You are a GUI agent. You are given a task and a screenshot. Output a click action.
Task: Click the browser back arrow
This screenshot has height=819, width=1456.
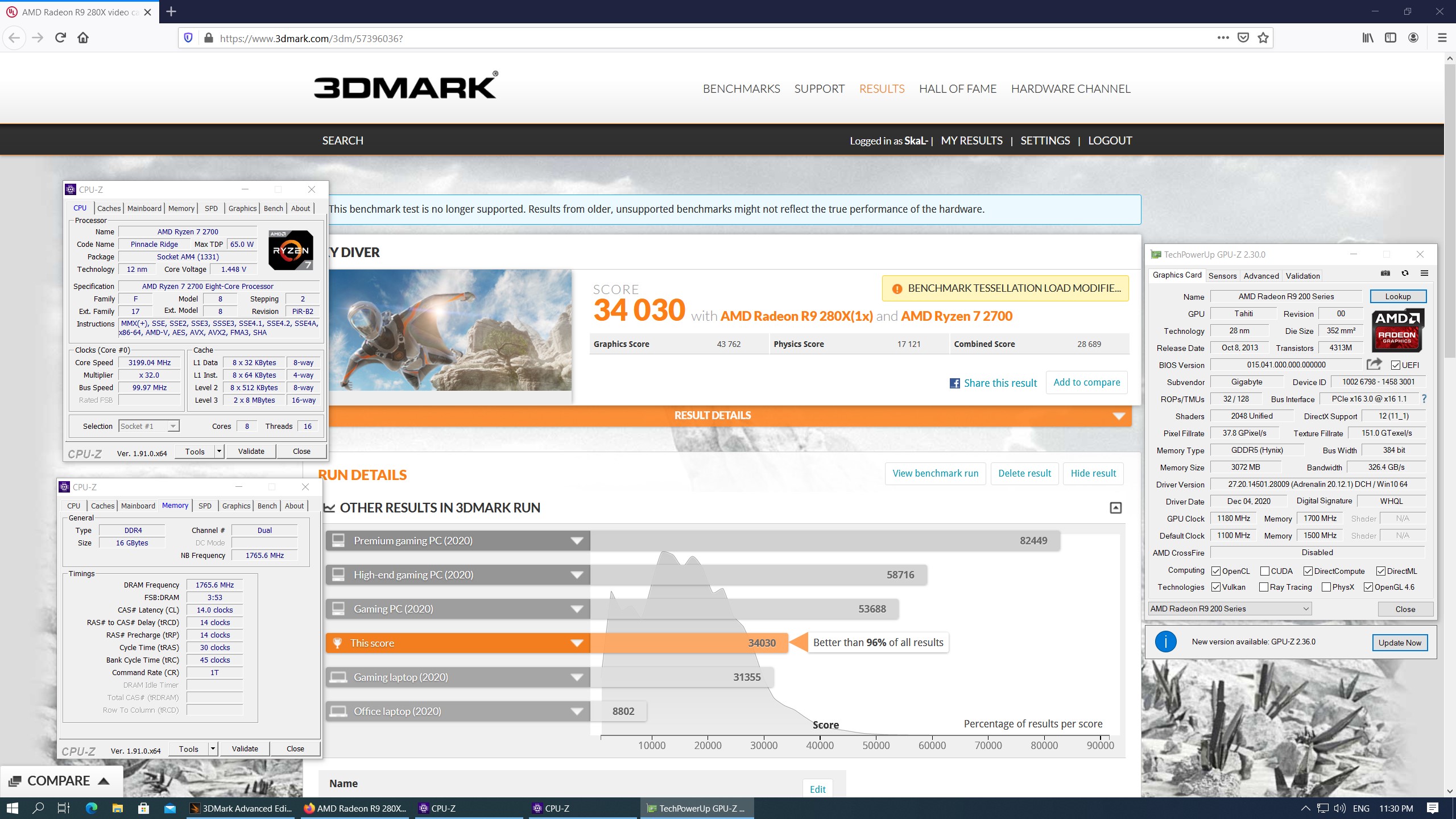click(x=14, y=38)
